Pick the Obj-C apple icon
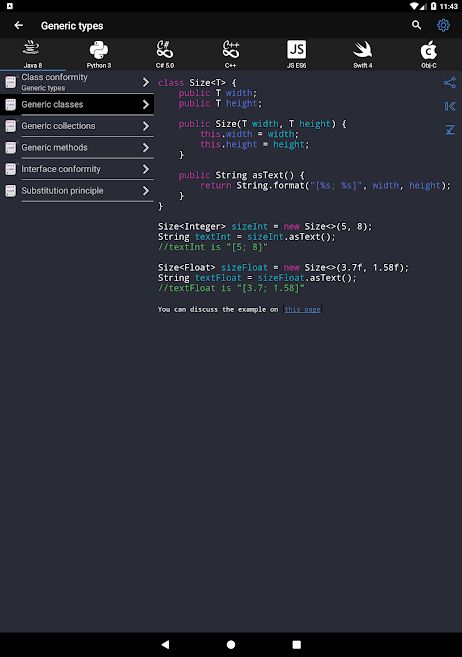The height and width of the screenshot is (657, 462). click(x=428, y=50)
